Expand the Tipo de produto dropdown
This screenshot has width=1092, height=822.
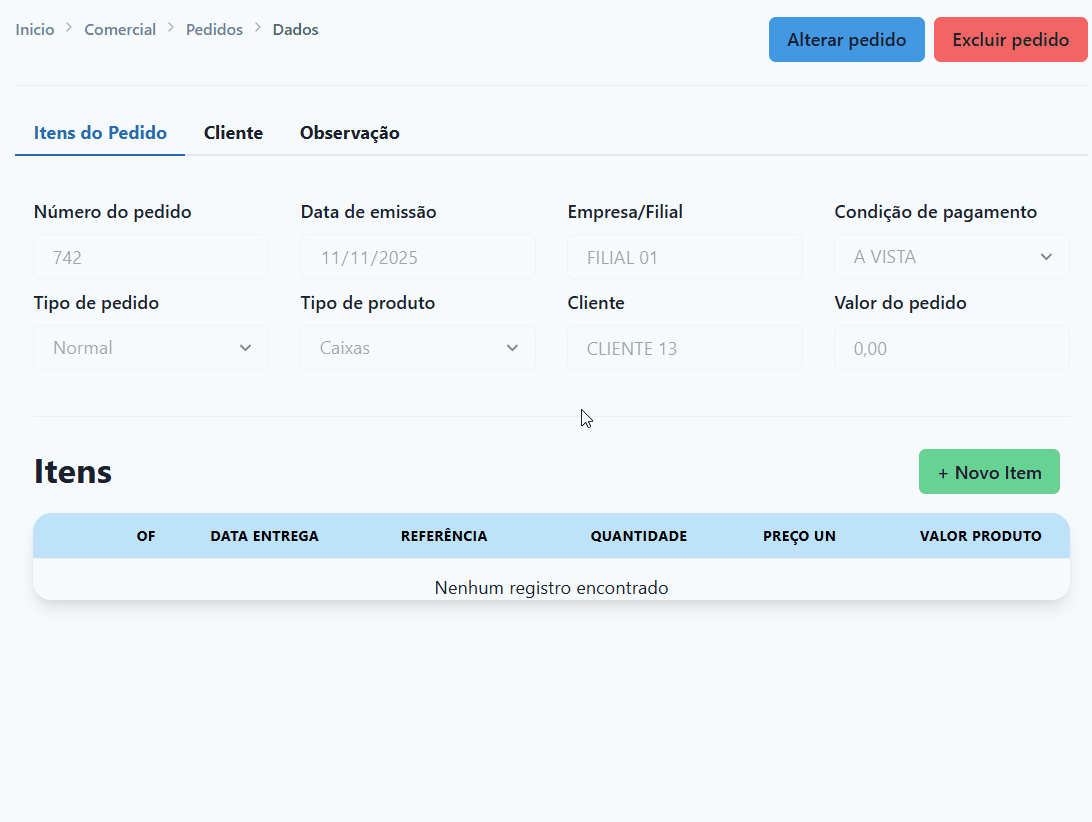(x=417, y=348)
